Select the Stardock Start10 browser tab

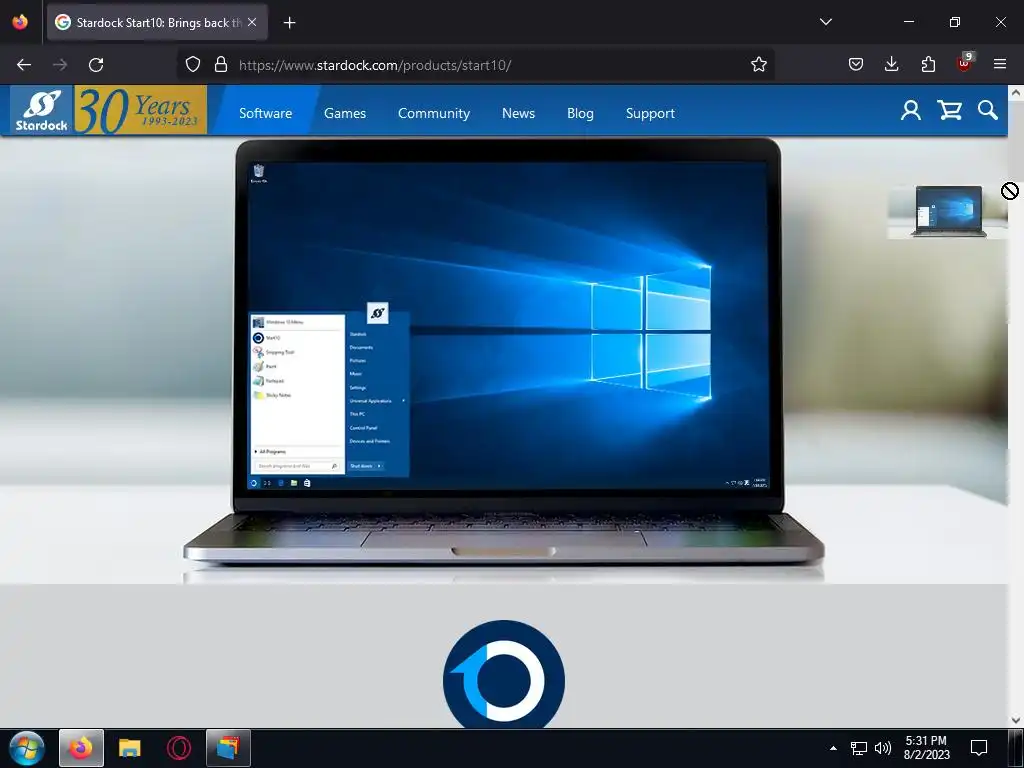tap(157, 22)
